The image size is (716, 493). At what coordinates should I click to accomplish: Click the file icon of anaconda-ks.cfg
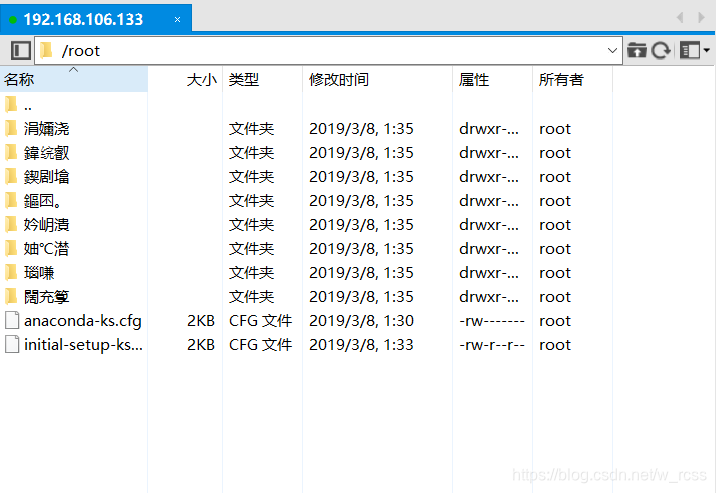pos(12,320)
